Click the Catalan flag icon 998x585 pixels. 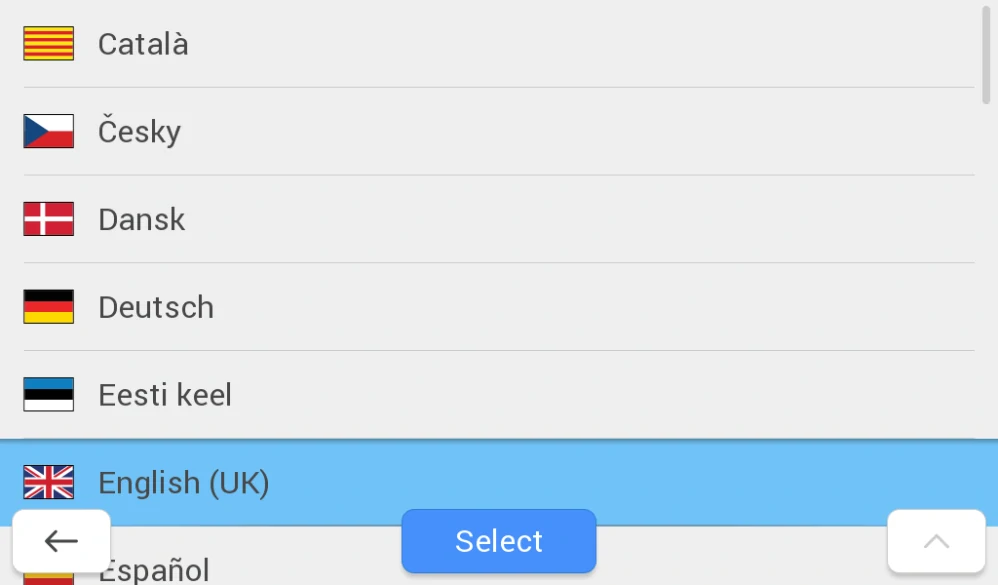[48, 44]
